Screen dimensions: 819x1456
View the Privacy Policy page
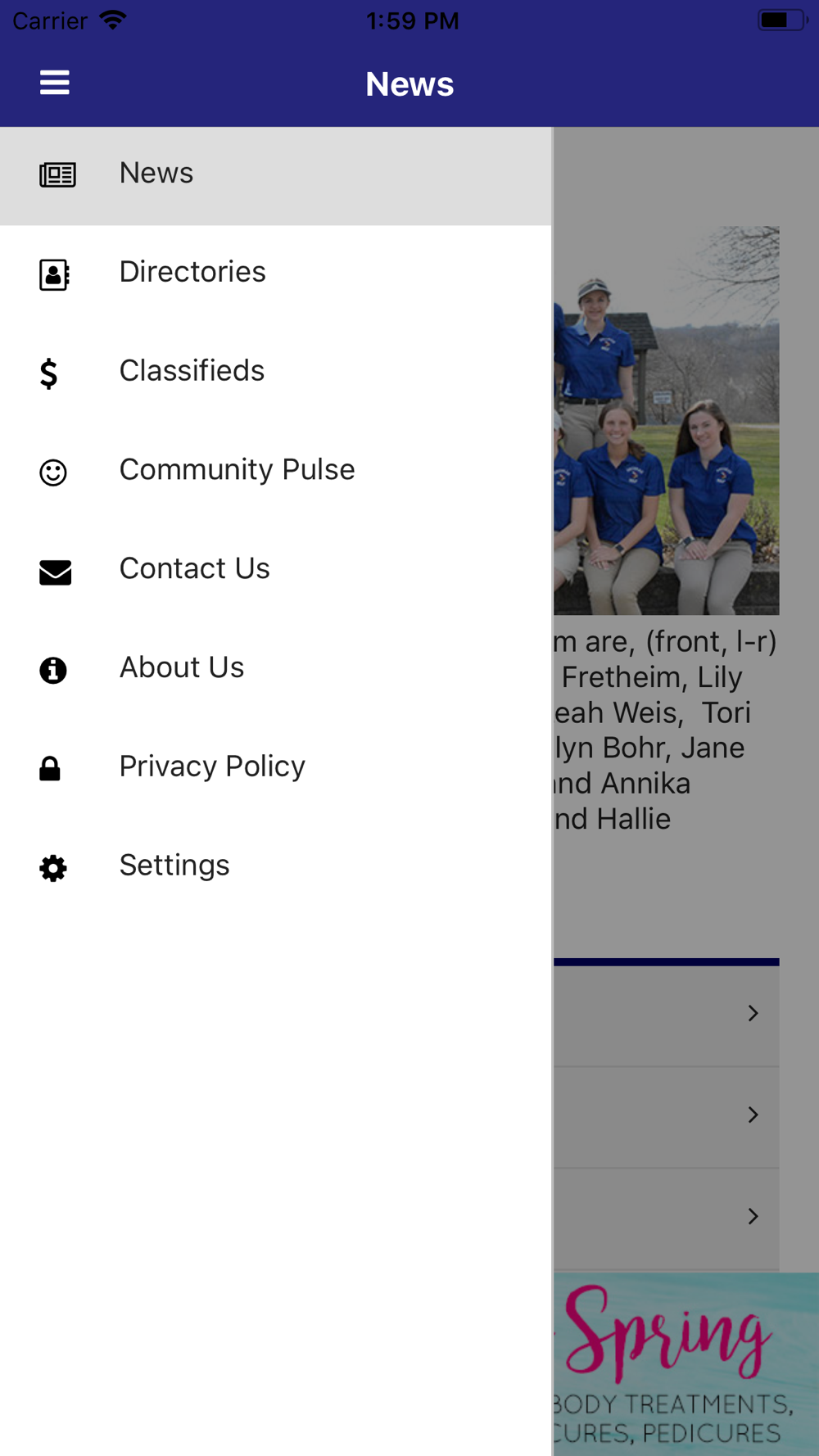tap(276, 768)
